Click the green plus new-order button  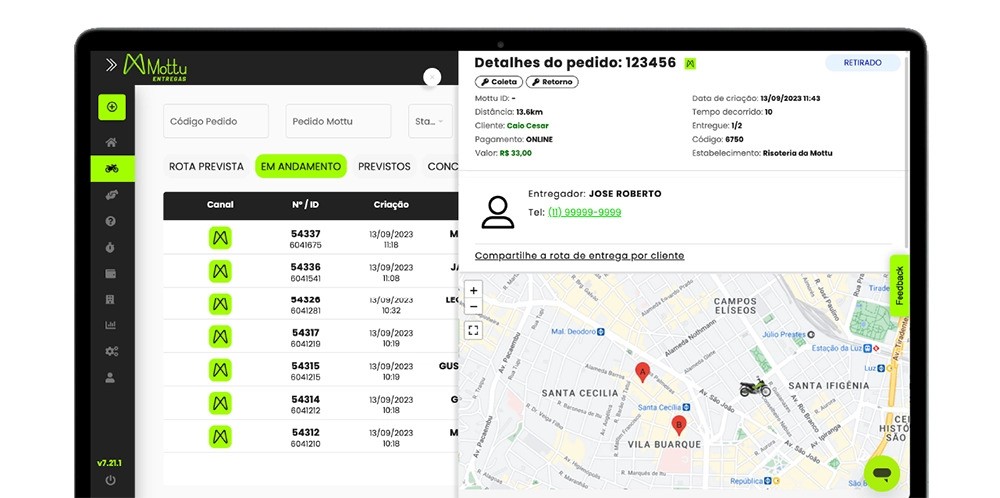[x=112, y=107]
